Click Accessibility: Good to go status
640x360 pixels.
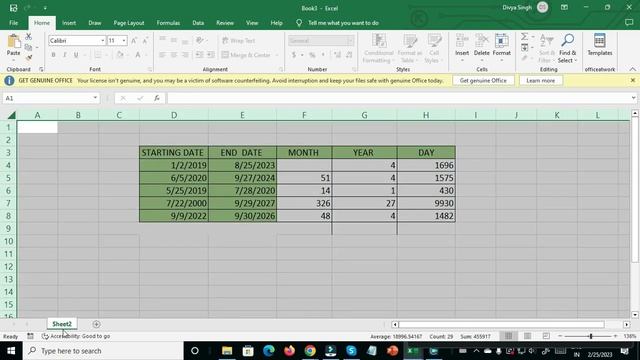[x=76, y=336]
